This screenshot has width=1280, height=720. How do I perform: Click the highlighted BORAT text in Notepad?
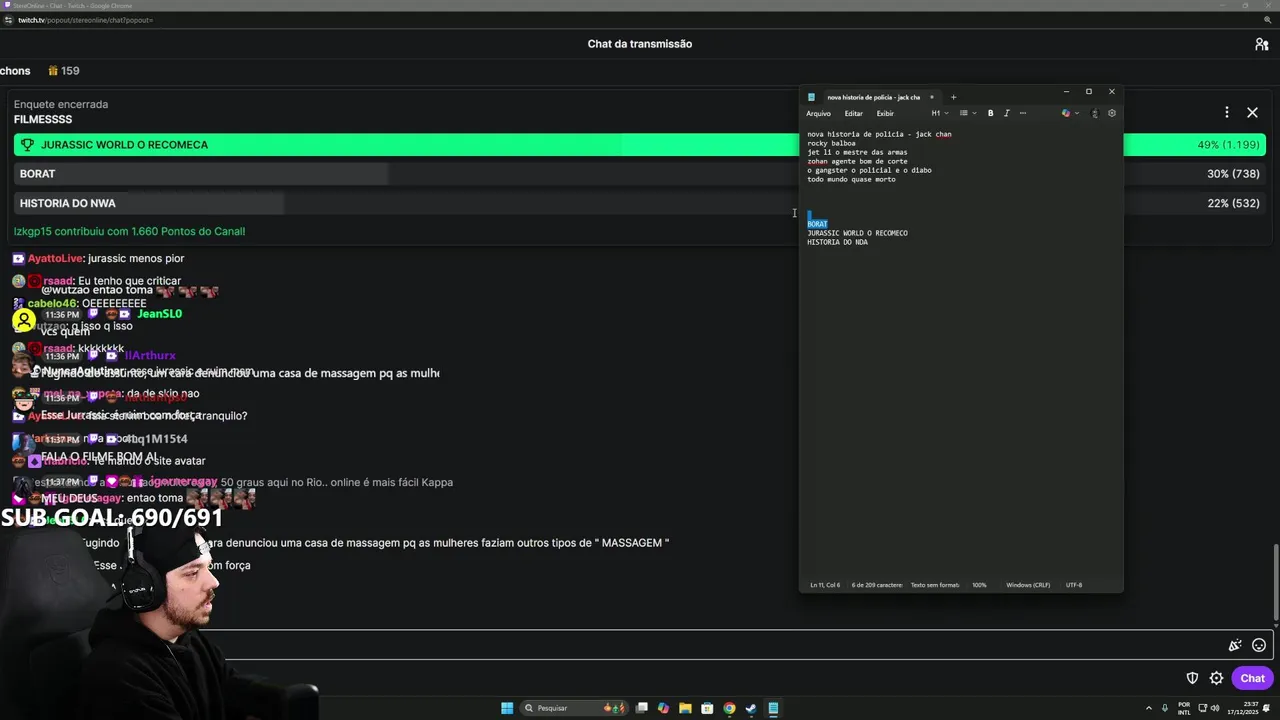817,224
